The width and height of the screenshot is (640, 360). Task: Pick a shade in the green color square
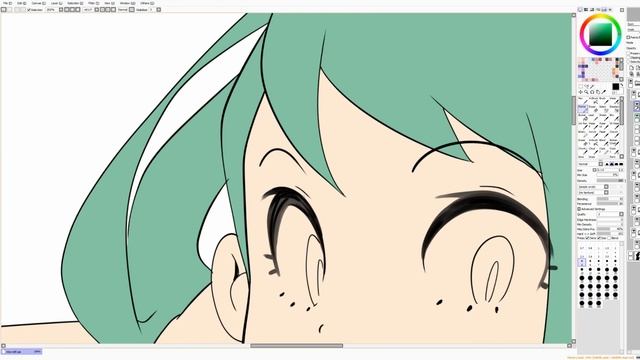[x=600, y=34]
